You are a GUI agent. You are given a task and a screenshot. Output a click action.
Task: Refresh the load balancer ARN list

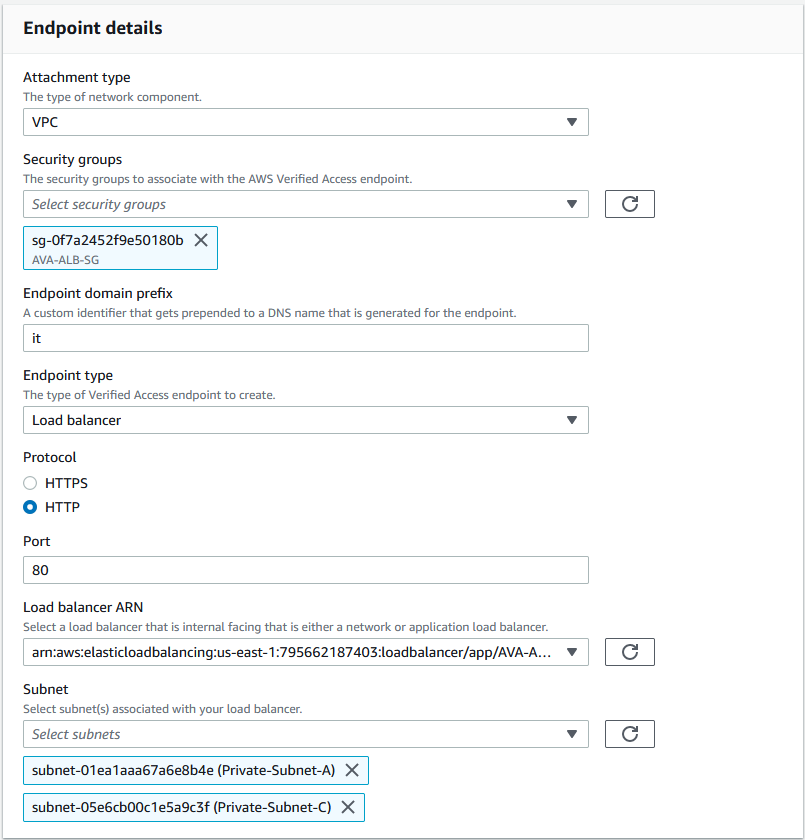(629, 651)
